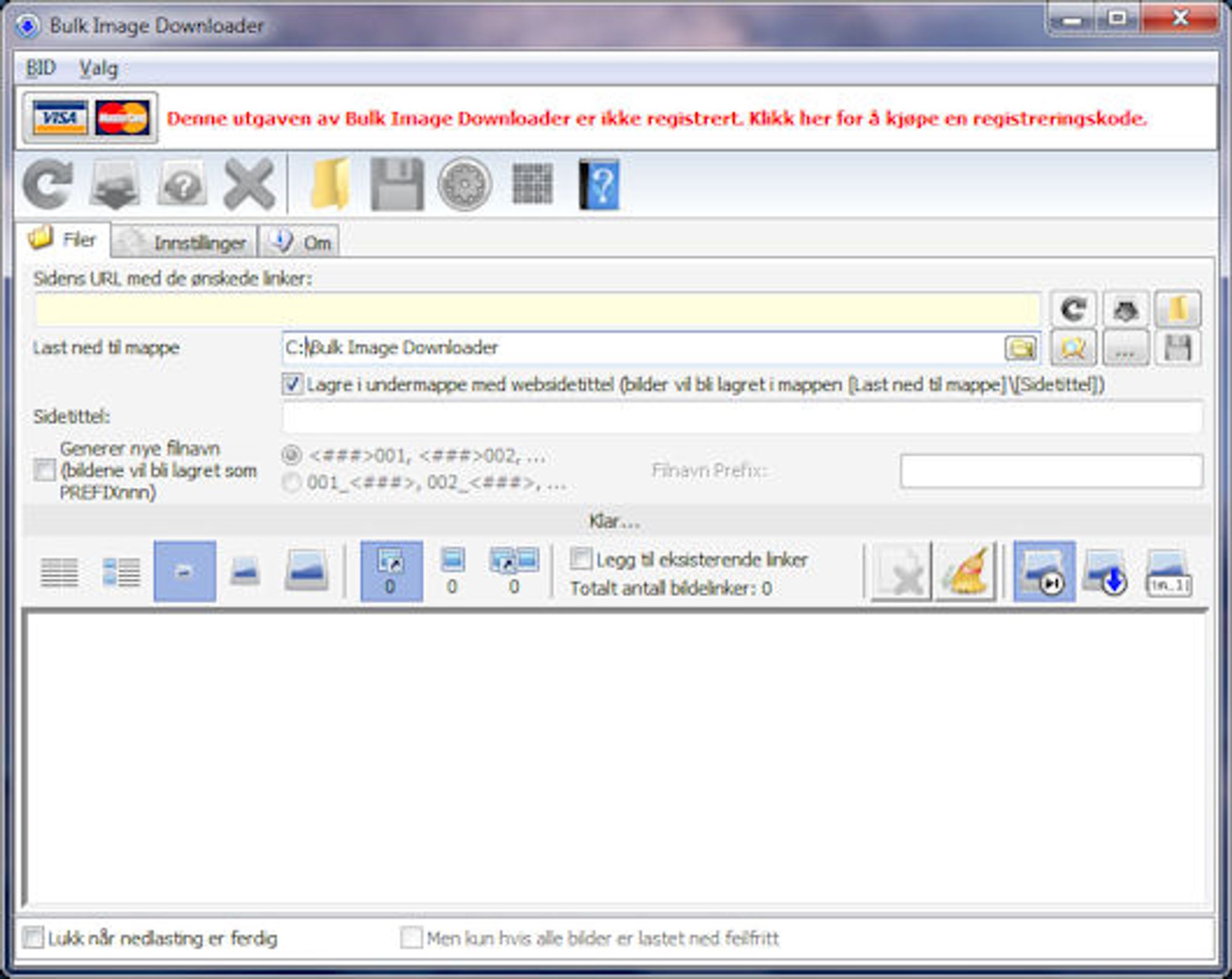Select the medium thumbnail size icon
This screenshot has width=1232, height=979.
245,572
